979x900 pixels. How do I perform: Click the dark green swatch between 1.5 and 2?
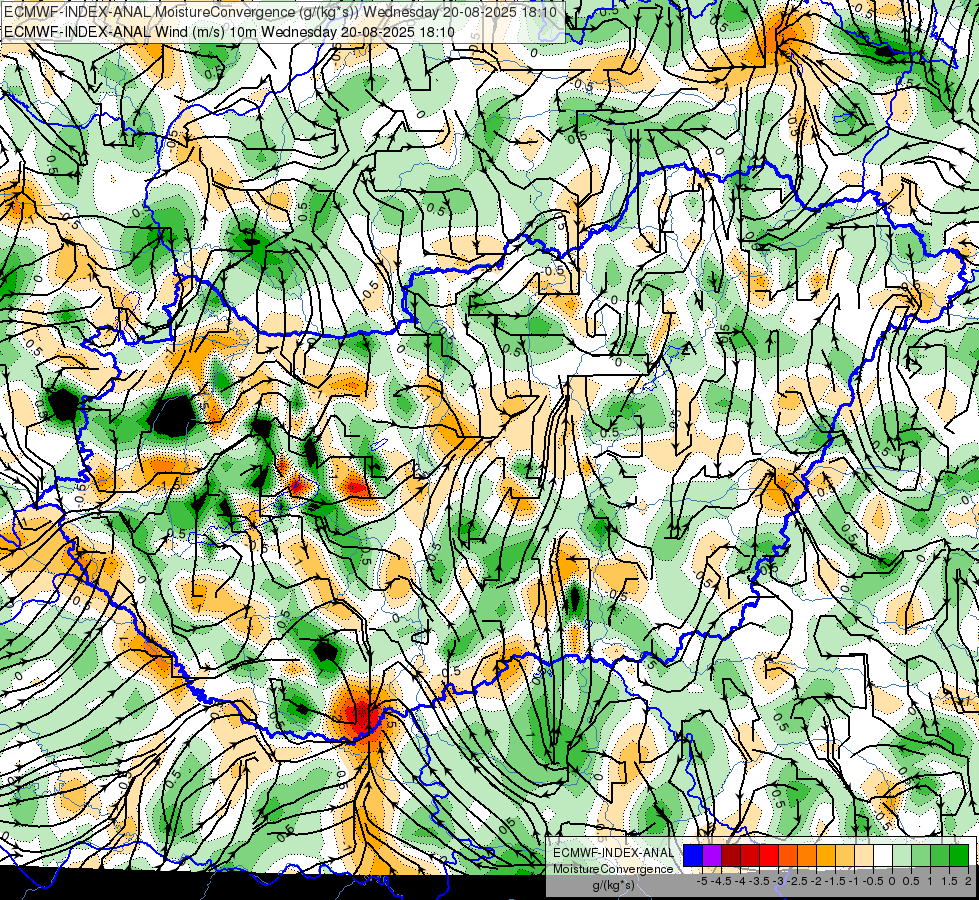point(959,856)
